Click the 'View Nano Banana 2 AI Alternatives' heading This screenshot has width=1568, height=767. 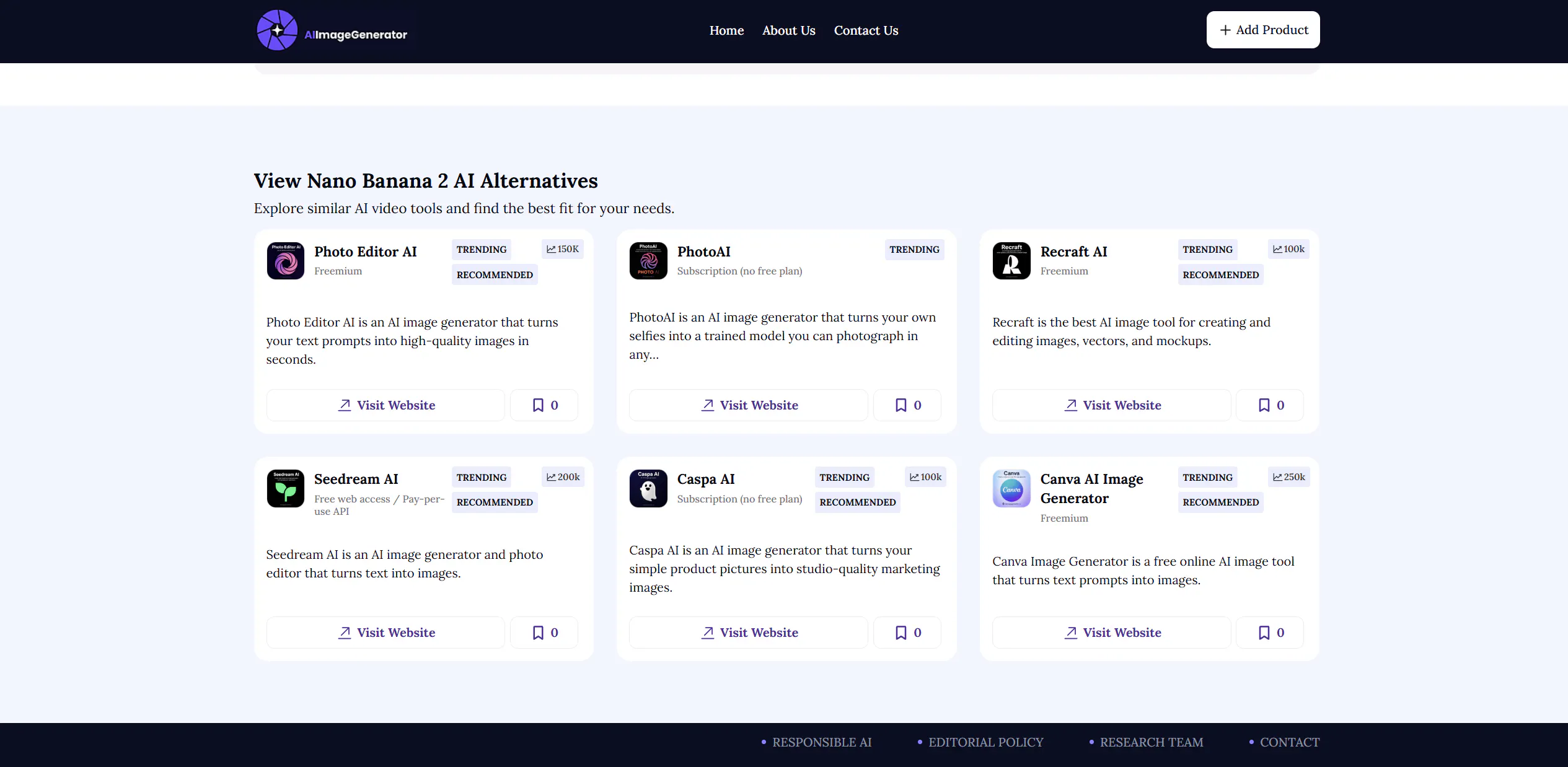[426, 180]
